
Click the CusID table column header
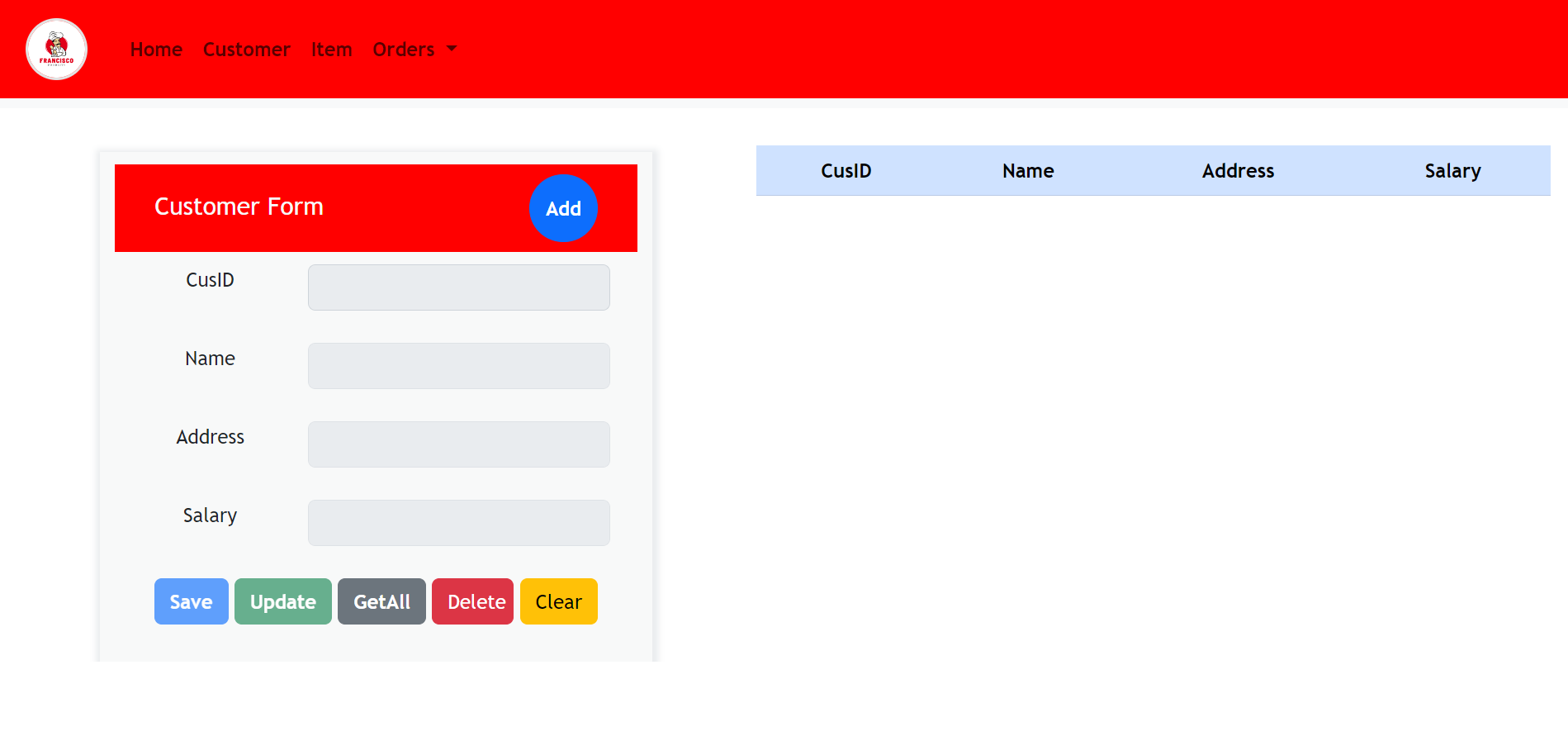click(x=846, y=171)
